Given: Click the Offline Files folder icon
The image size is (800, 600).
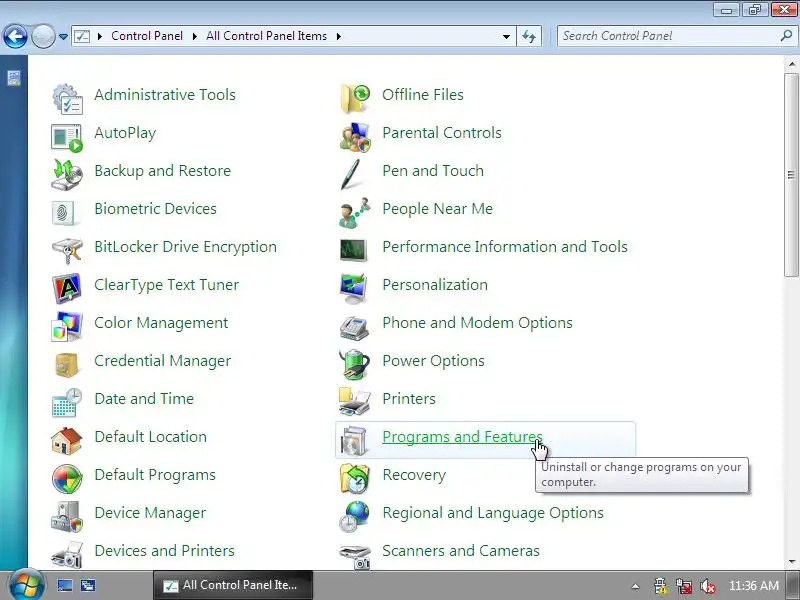Looking at the screenshot, I should click(x=355, y=98).
